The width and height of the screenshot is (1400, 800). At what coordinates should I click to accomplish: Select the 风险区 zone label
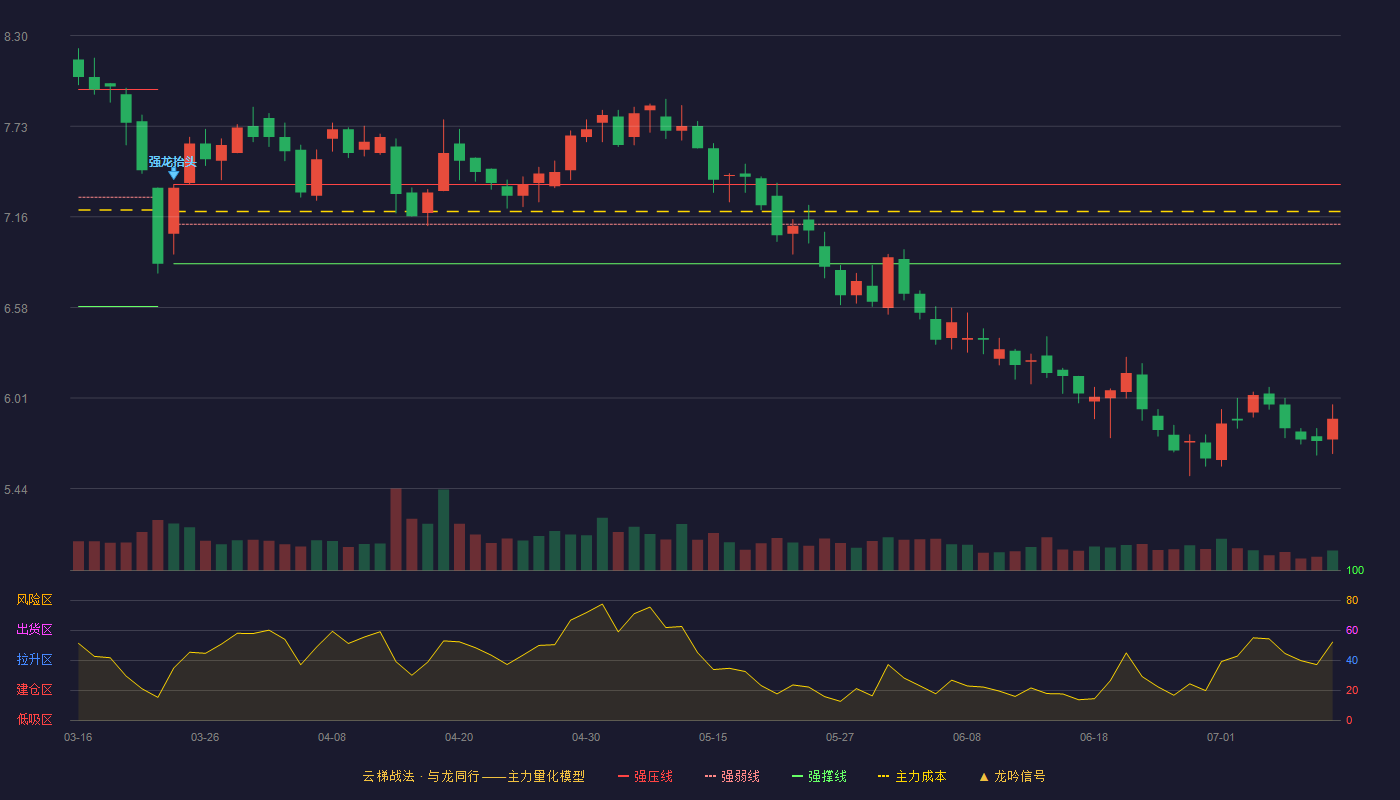tap(34, 600)
